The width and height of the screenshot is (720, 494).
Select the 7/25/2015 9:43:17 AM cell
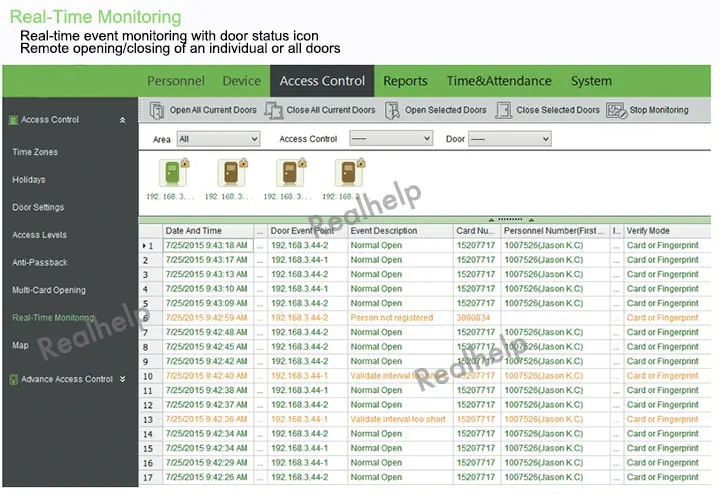[207, 260]
